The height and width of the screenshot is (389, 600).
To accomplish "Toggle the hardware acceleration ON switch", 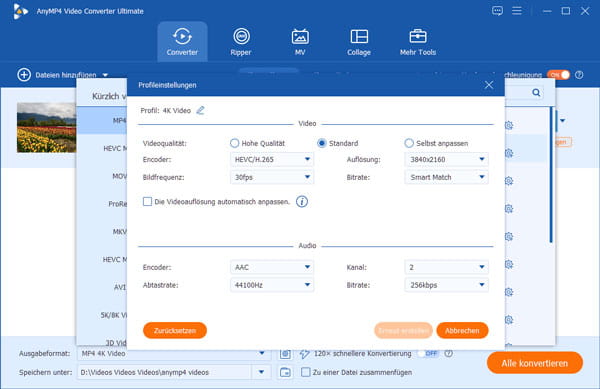I will click(x=558, y=75).
